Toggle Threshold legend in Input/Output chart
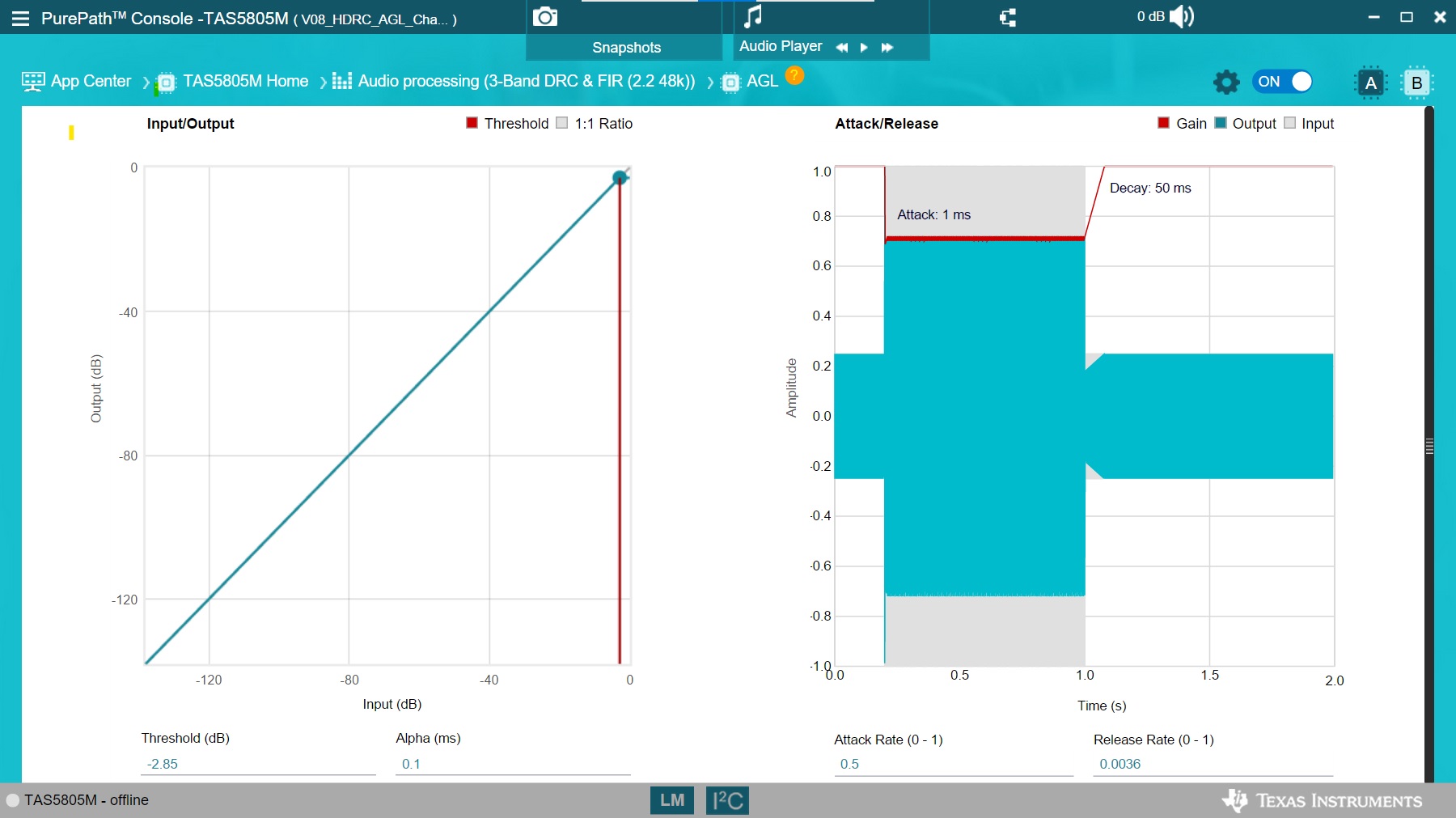Screen dimensions: 1456x818 (x=472, y=123)
